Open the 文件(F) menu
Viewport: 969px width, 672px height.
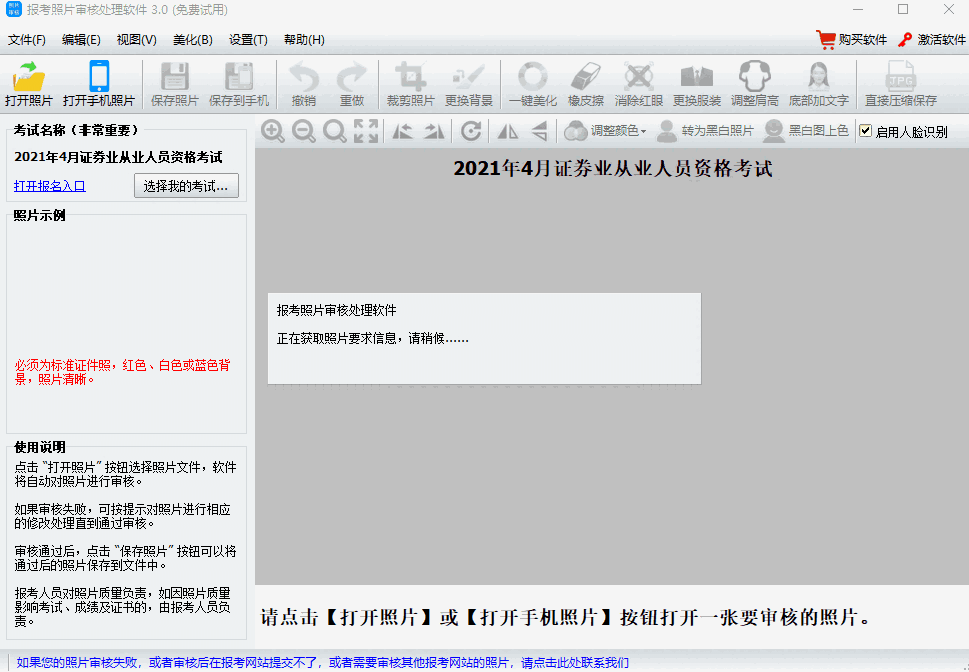[x=29, y=40]
